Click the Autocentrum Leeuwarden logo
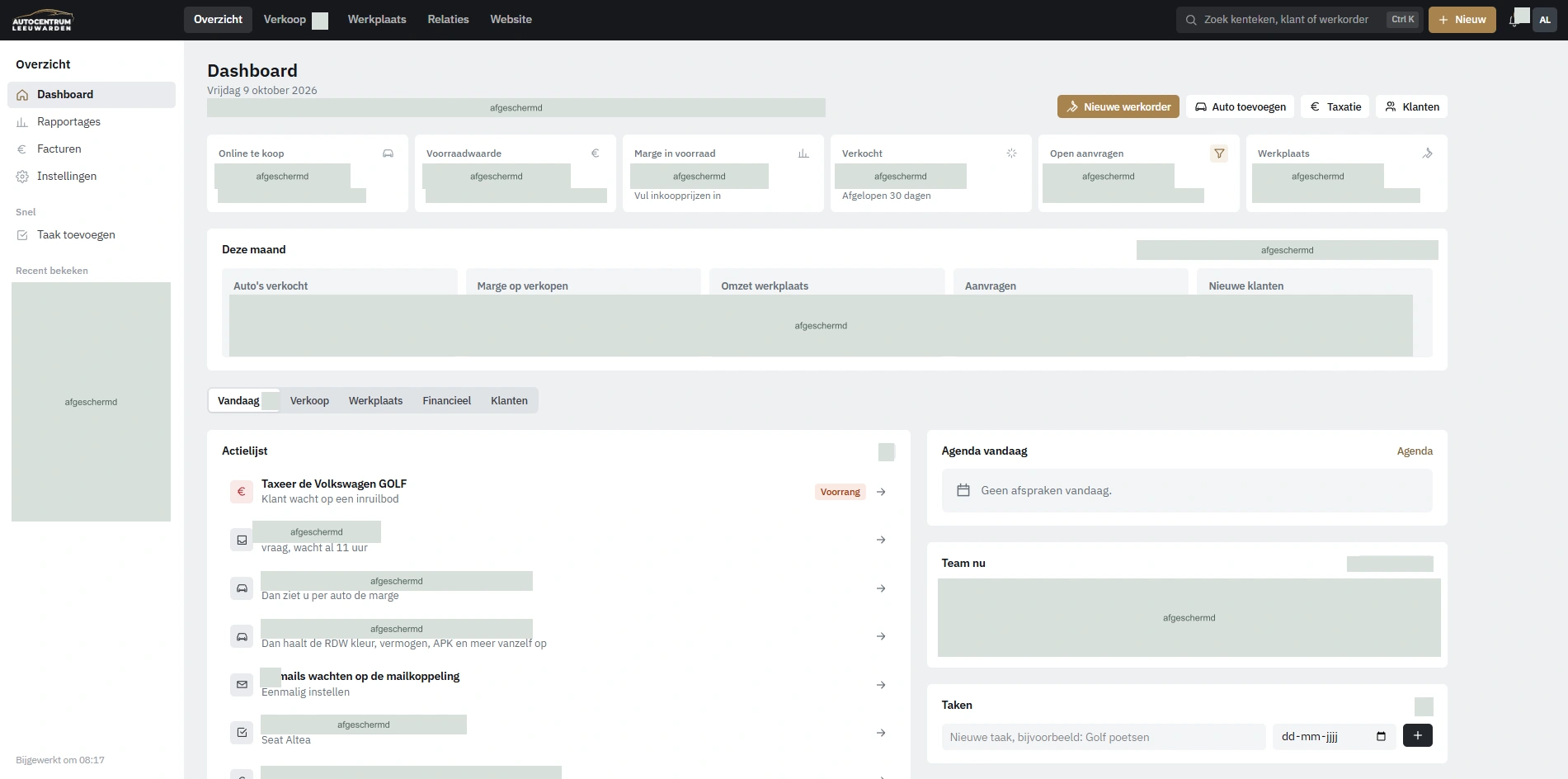1568x779 pixels. (43, 20)
